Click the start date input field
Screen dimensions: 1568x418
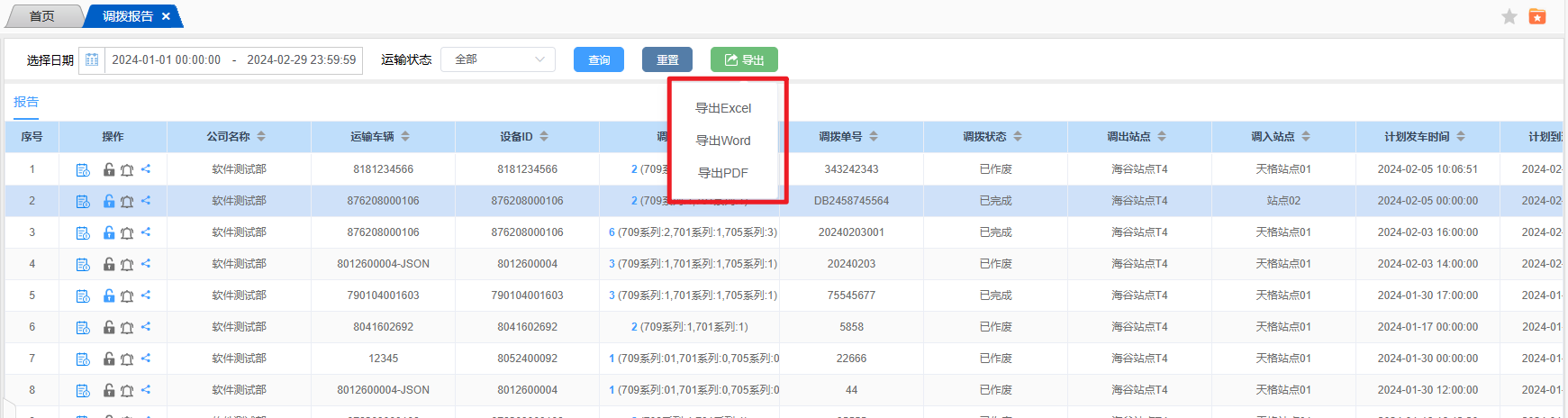point(167,60)
